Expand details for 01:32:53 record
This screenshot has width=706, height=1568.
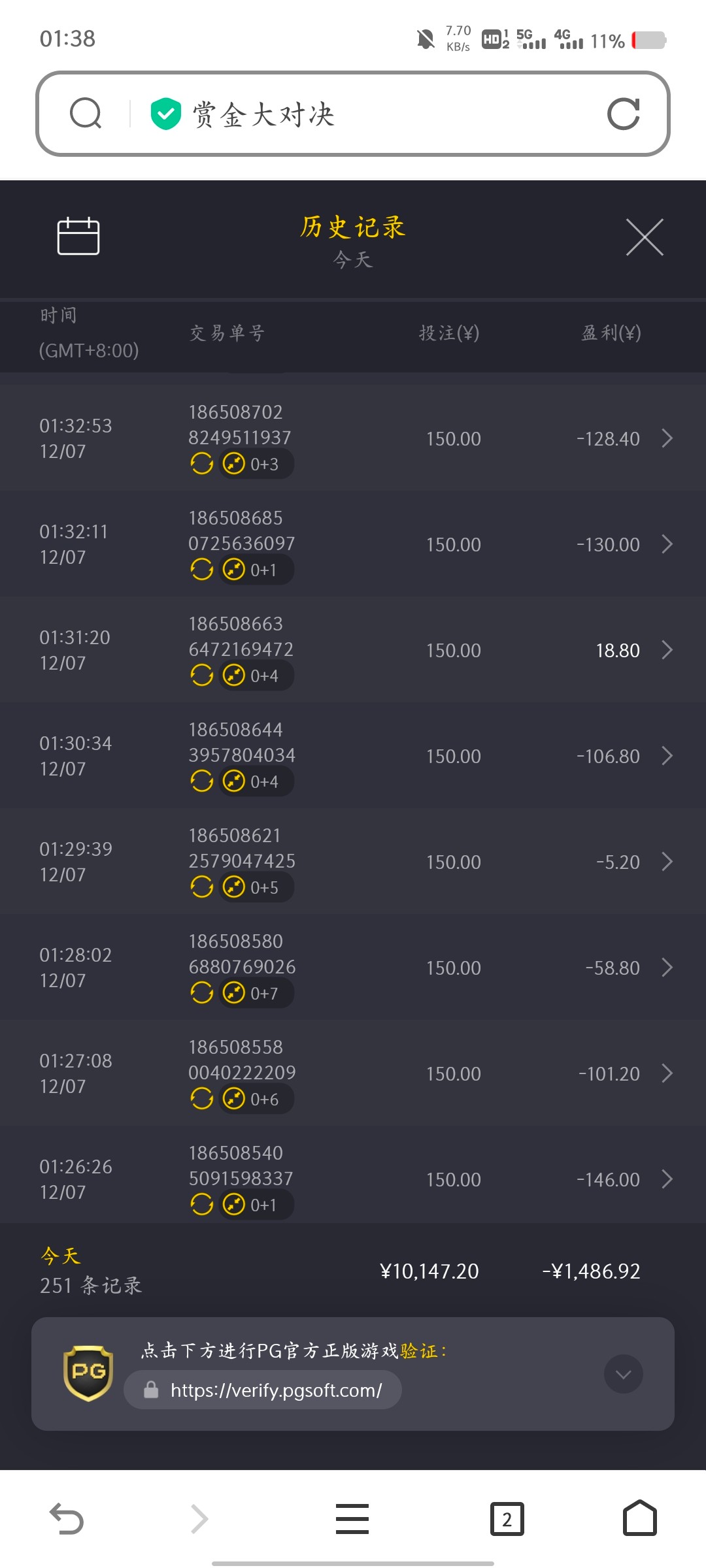667,438
